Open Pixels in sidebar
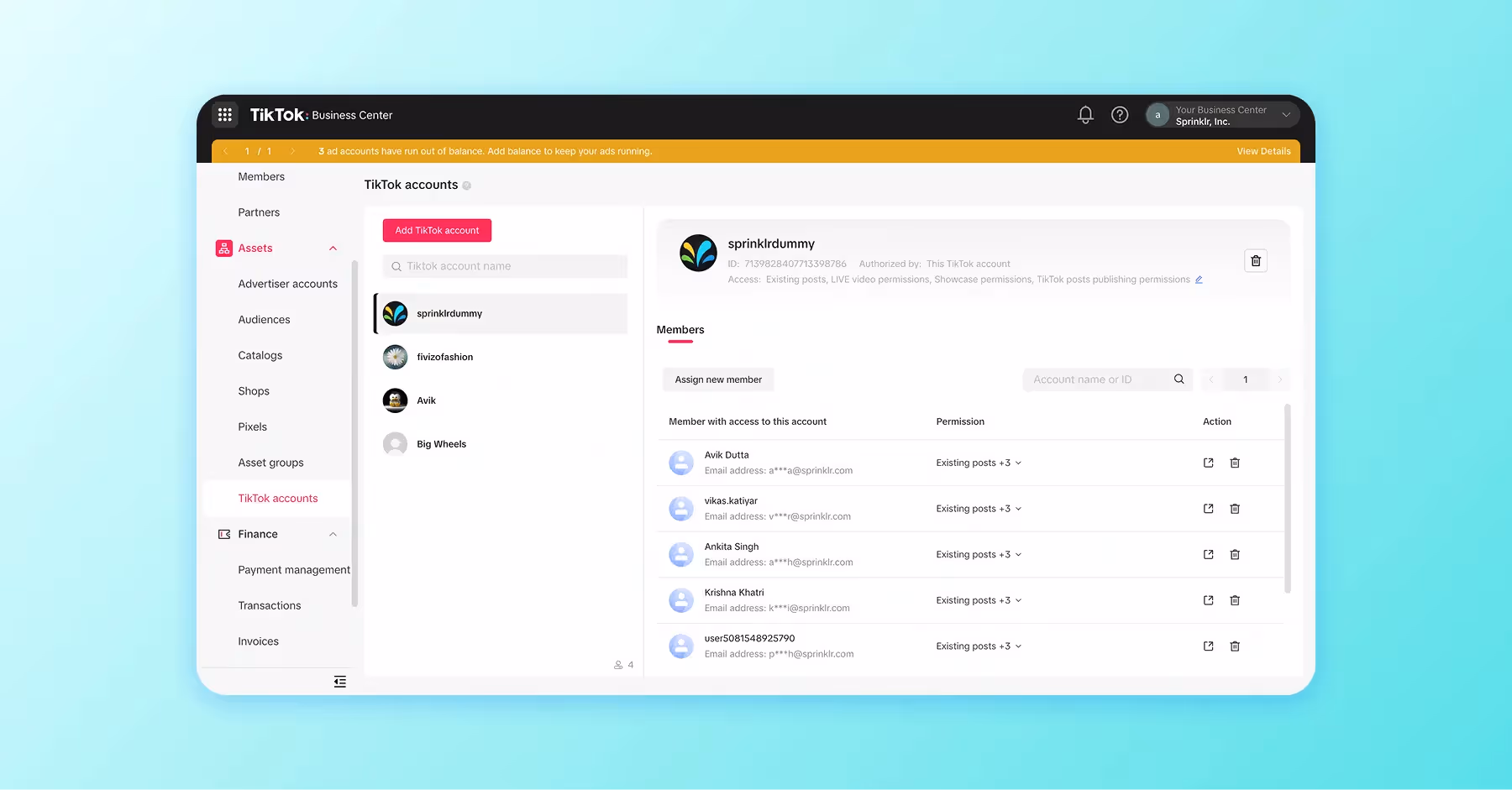Image resolution: width=1512 pixels, height=790 pixels. (x=252, y=427)
